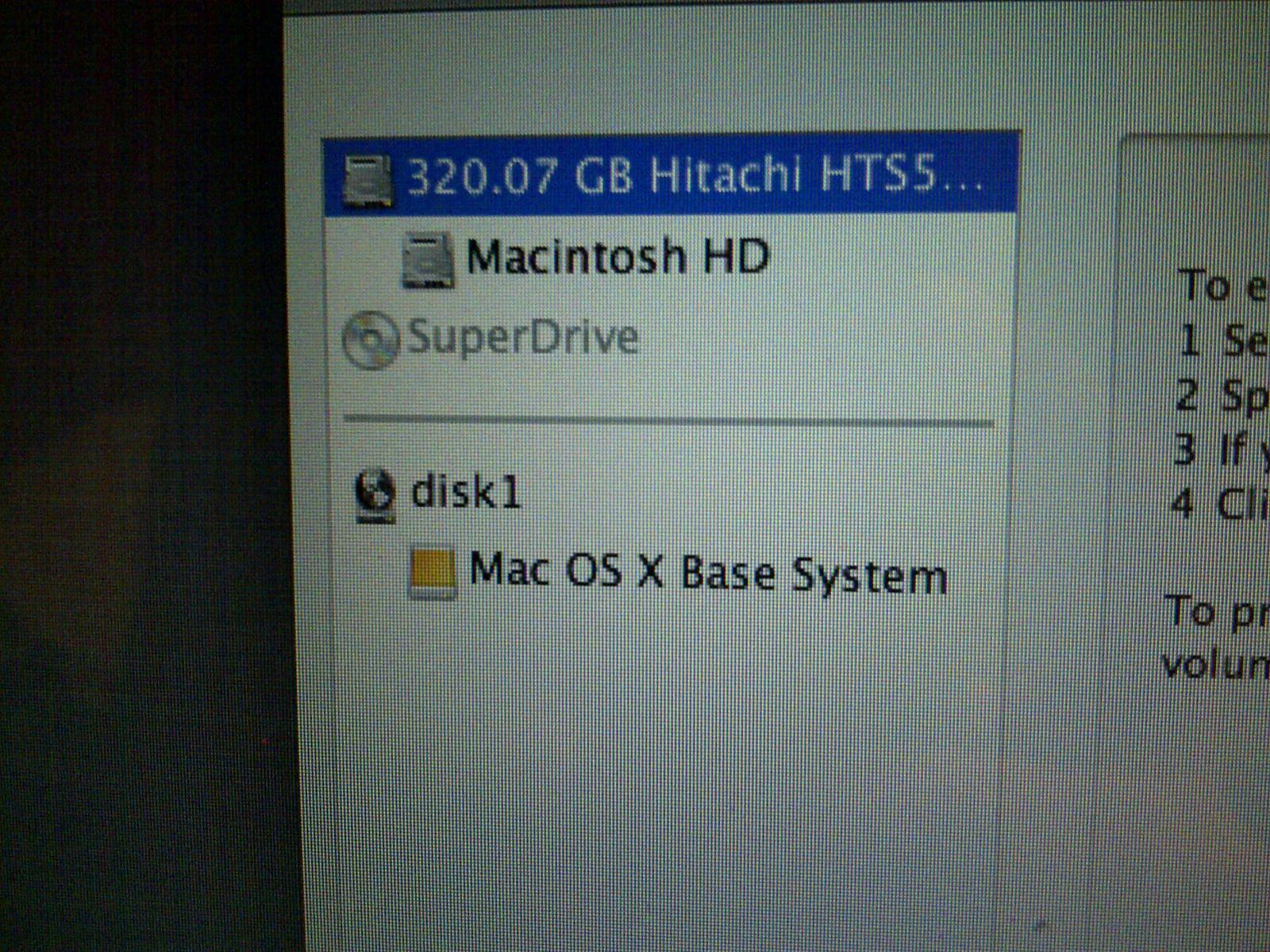
Task: Click the SuperDrive disc icon
Action: click(370, 340)
